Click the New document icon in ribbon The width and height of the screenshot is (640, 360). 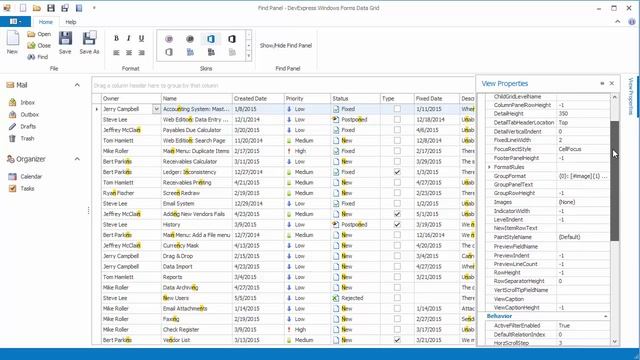pyautogui.click(x=13, y=42)
